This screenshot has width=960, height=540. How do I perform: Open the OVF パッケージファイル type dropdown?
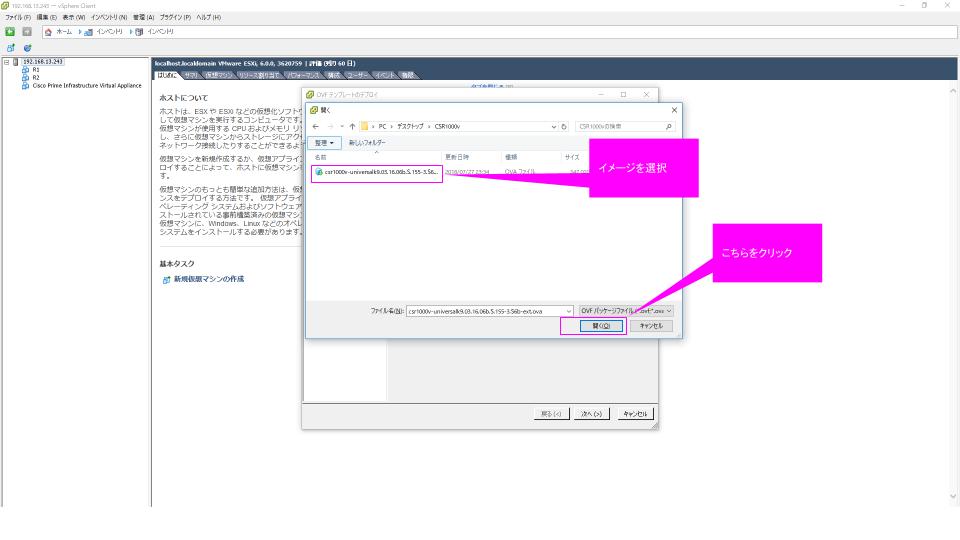coord(626,311)
